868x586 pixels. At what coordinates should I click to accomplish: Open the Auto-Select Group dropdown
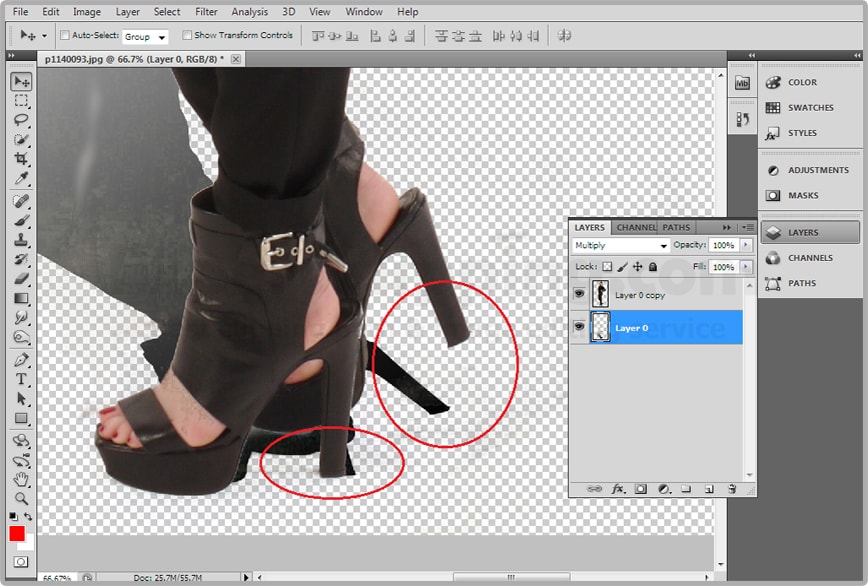pyautogui.click(x=146, y=36)
